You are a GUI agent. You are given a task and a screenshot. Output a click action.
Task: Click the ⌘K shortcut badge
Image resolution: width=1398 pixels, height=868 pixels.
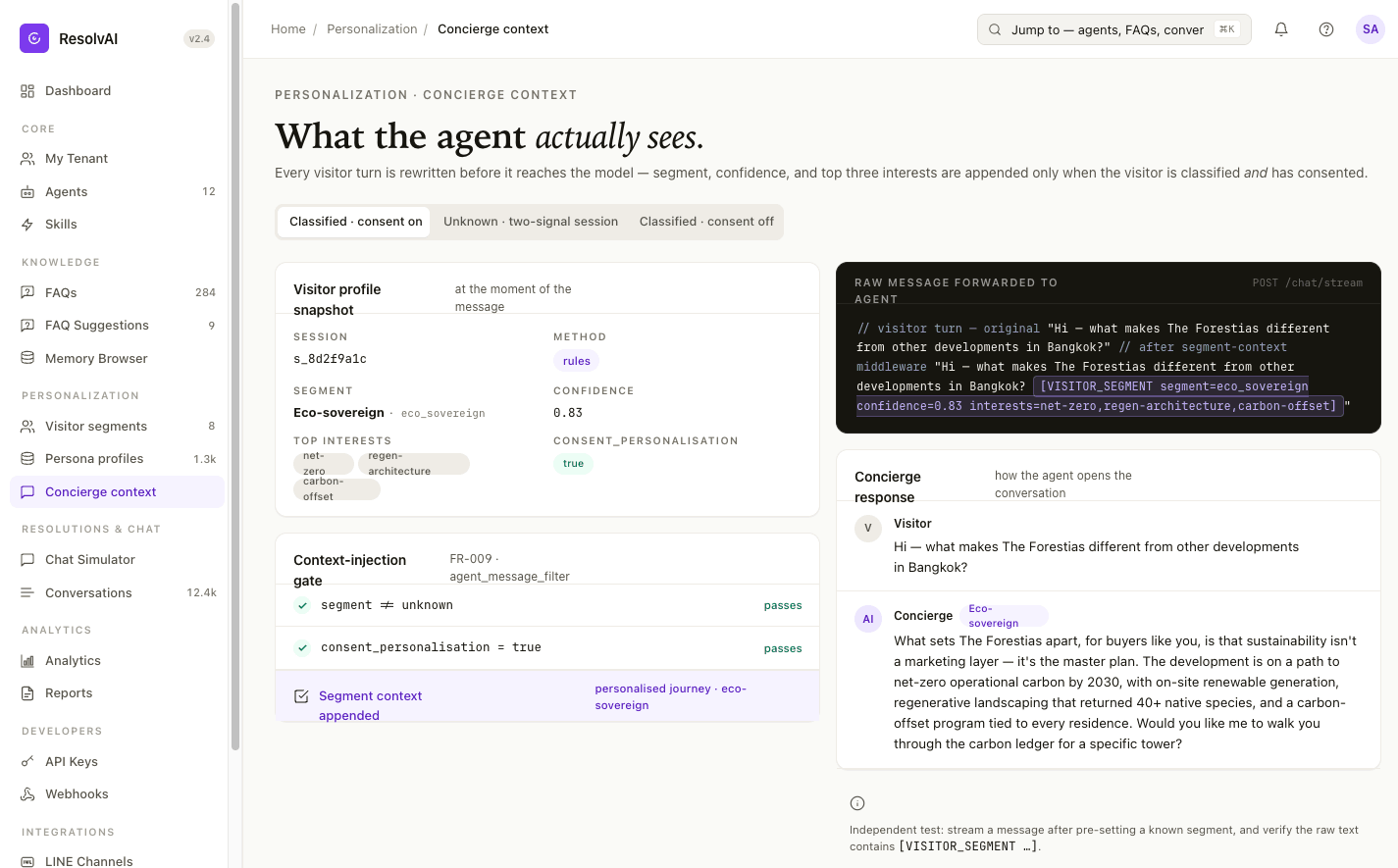click(x=1227, y=29)
